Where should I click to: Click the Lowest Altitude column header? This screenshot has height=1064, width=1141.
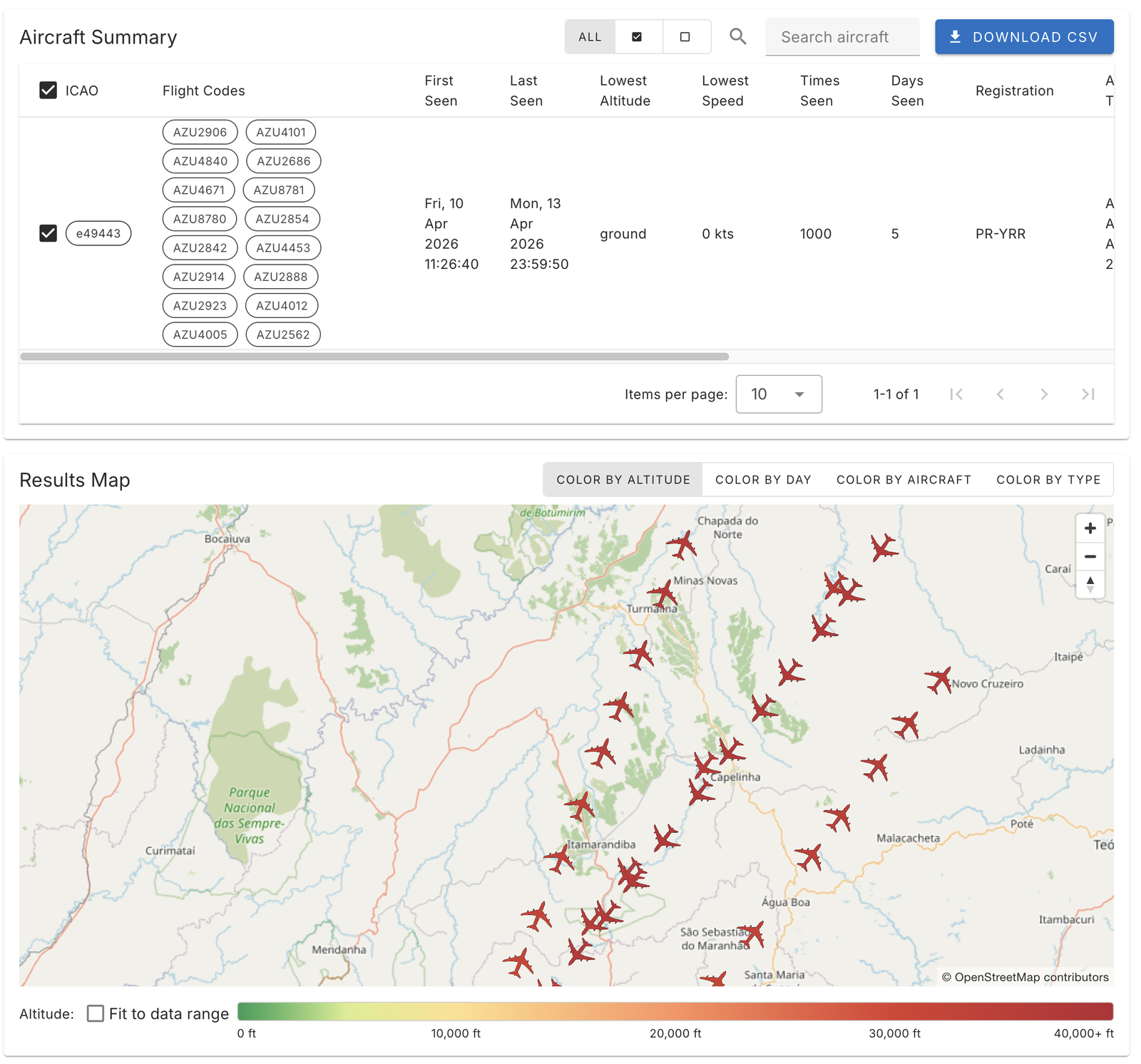click(625, 91)
